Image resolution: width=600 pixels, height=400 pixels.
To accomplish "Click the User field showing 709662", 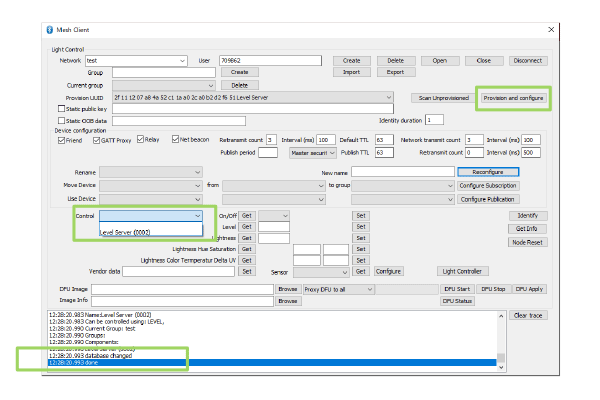I will pyautogui.click(x=271, y=60).
